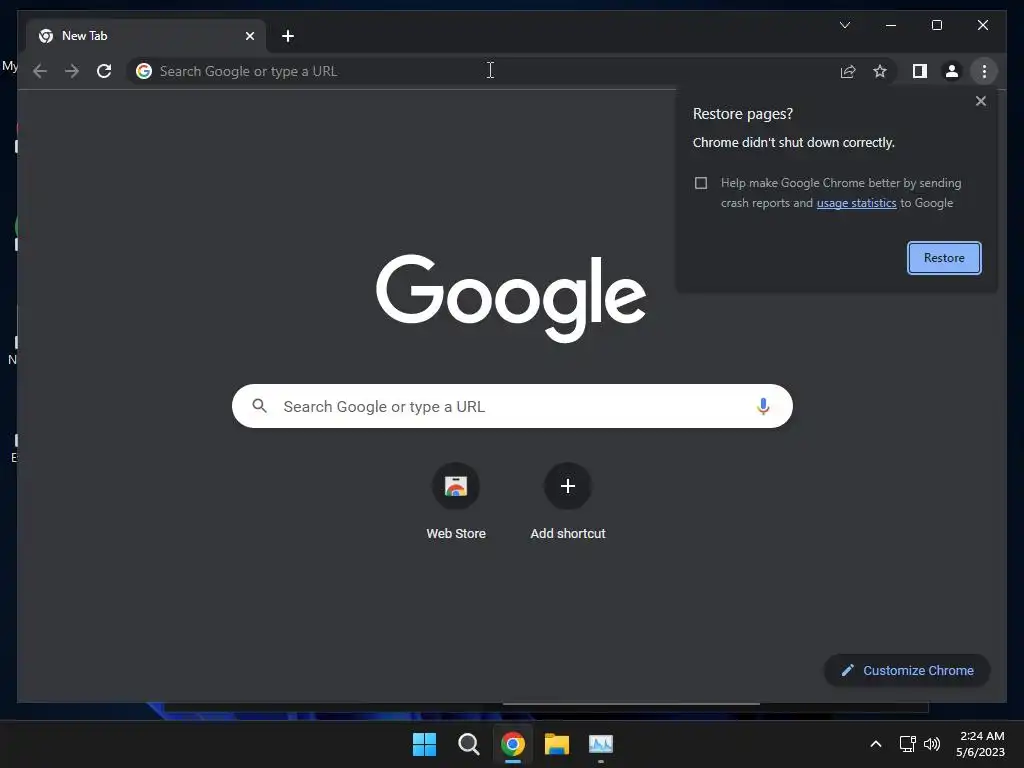Start voice search with microphone icon
1024x768 pixels.
(x=763, y=406)
